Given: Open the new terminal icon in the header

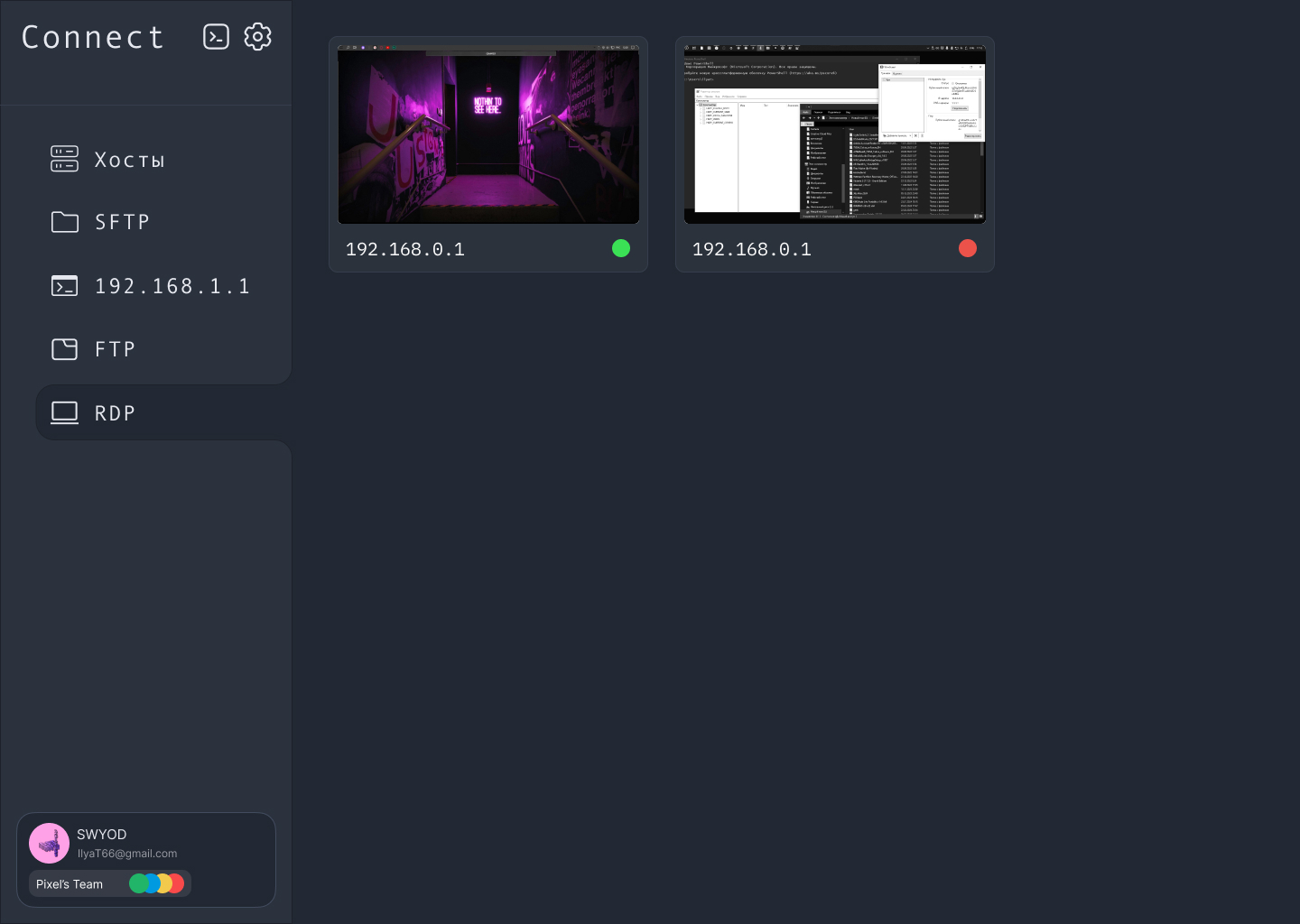Looking at the screenshot, I should 217,36.
